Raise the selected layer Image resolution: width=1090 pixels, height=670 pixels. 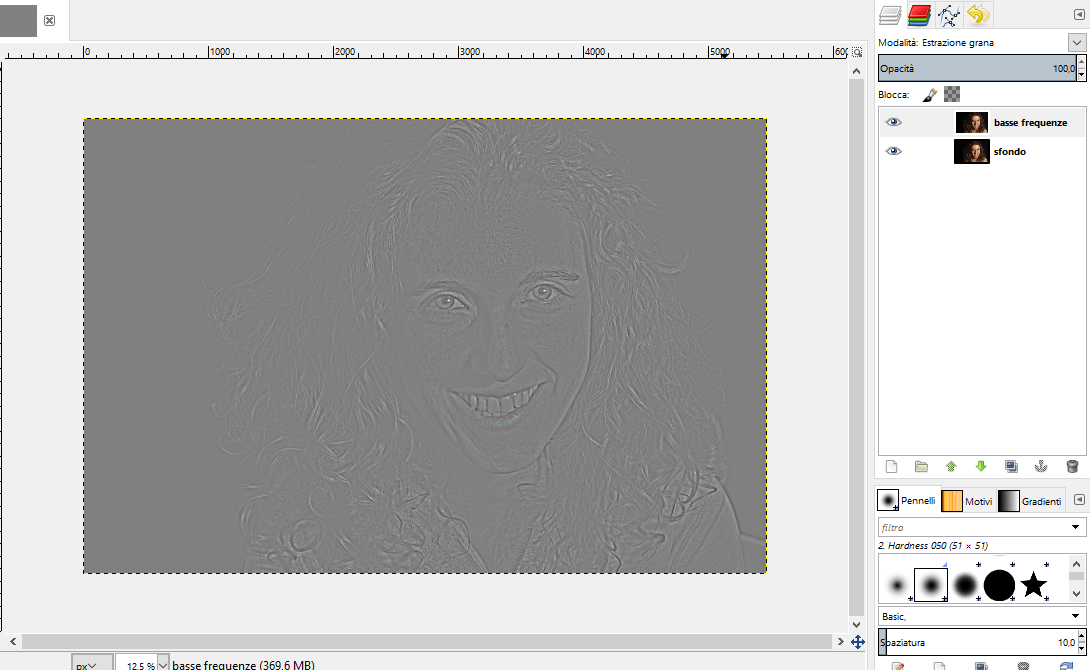(x=951, y=466)
